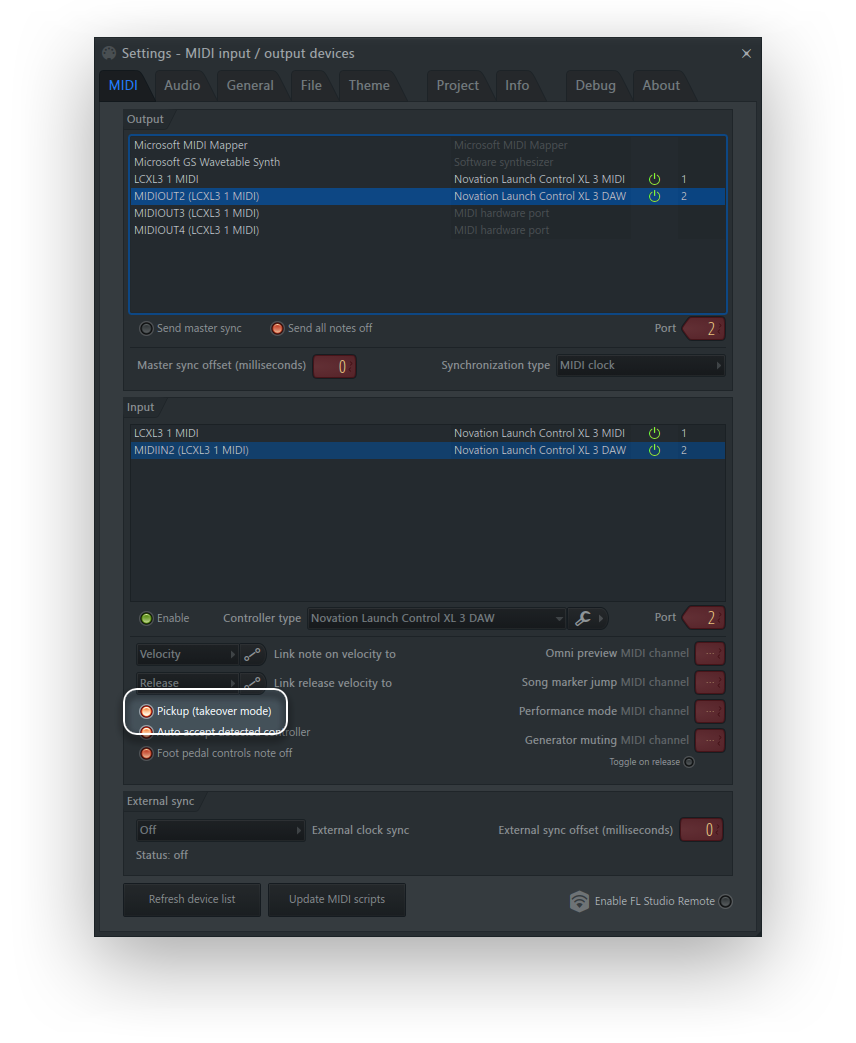Open Synchronization type MIDI clock dropdown
Viewport: 856px width, 1043px height.
tap(640, 365)
